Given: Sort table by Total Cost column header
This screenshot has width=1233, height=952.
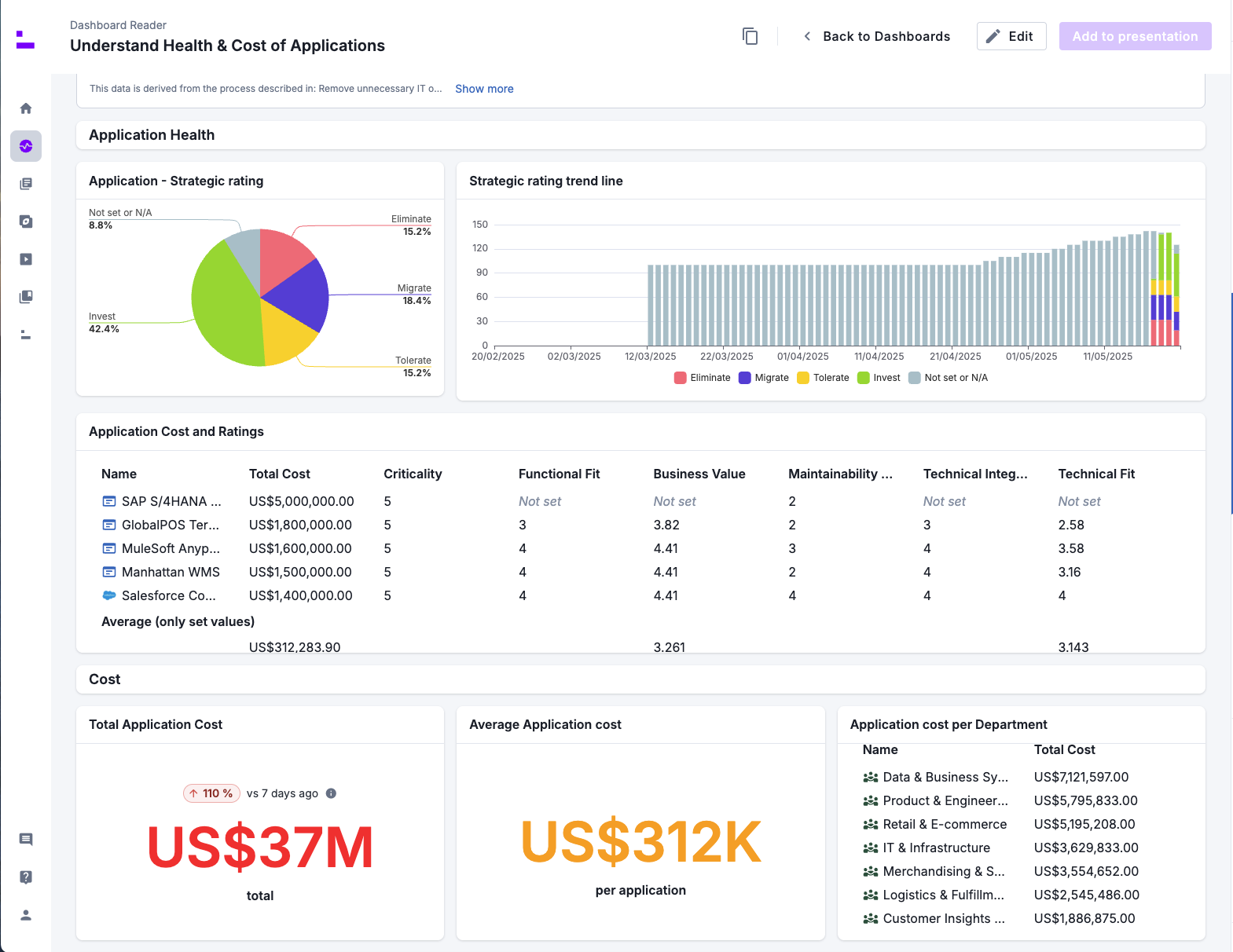Looking at the screenshot, I should point(279,474).
